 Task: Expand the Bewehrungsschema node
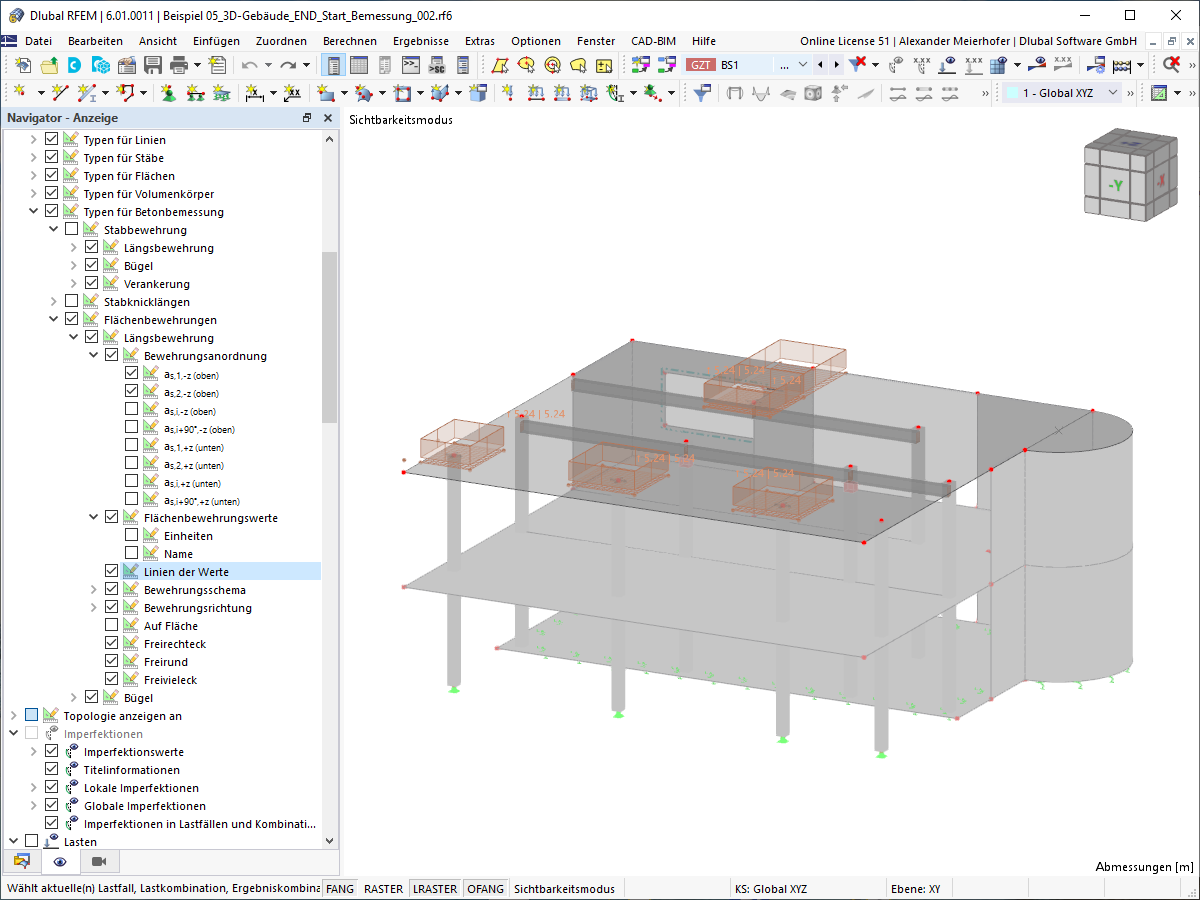[x=93, y=590]
